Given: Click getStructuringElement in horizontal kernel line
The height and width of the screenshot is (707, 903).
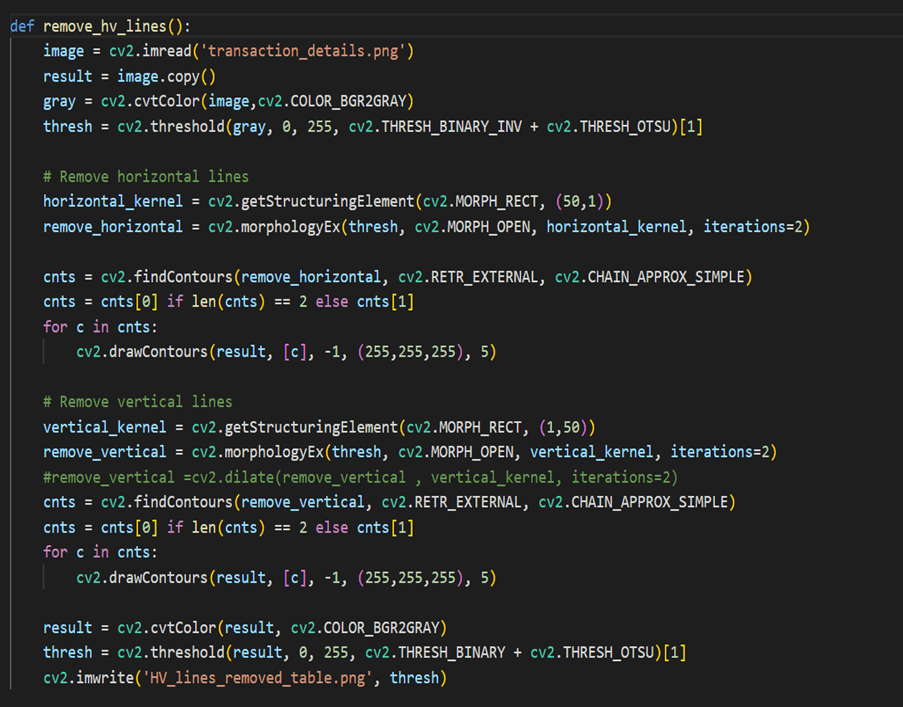Looking at the screenshot, I should [327, 202].
